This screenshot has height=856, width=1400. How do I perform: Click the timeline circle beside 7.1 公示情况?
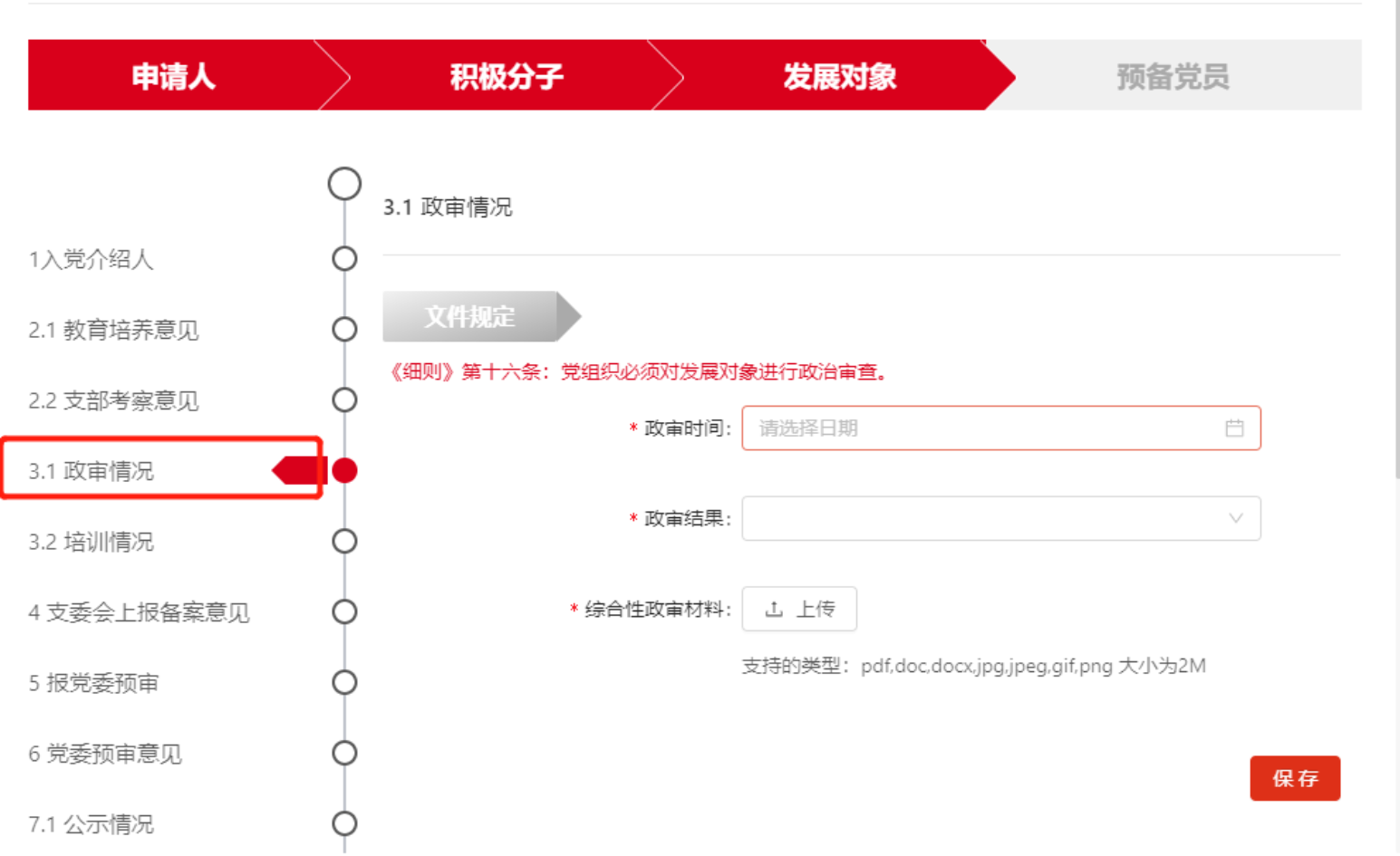[x=344, y=824]
